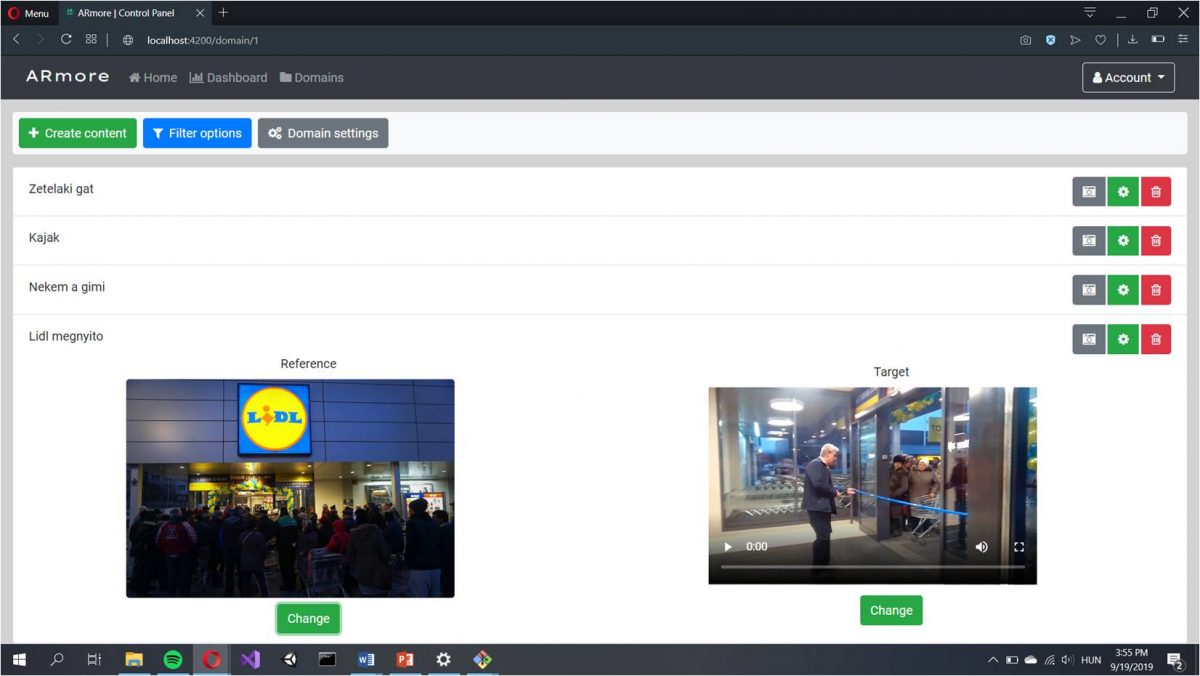Open Opera downloads from the toolbar
1200x676 pixels.
click(x=1132, y=40)
